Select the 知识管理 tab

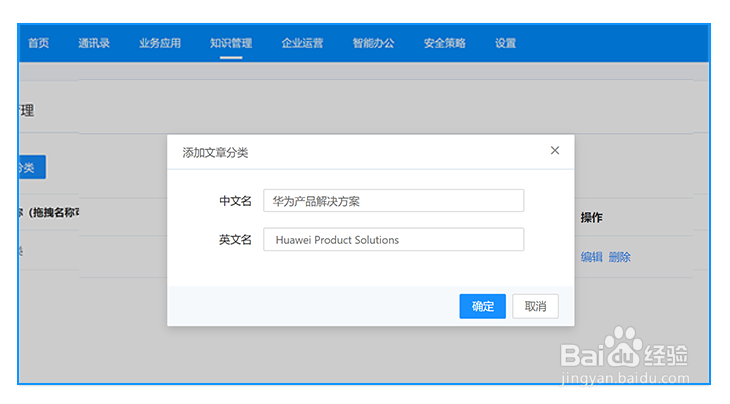pos(231,43)
